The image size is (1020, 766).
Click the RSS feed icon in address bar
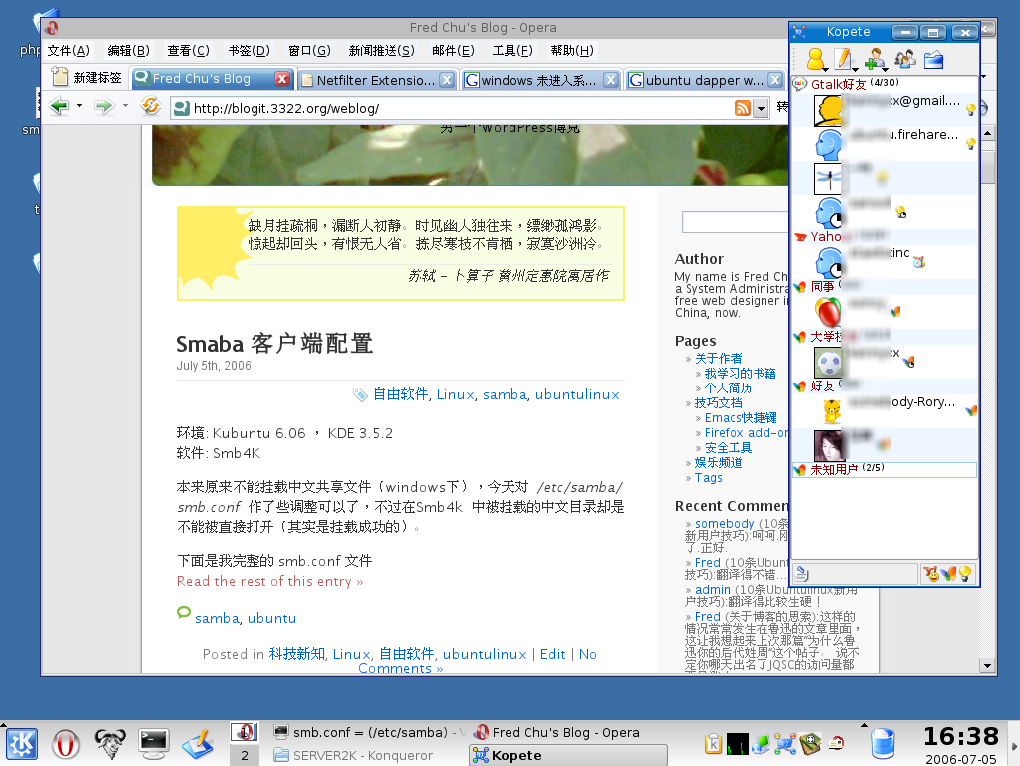743,108
